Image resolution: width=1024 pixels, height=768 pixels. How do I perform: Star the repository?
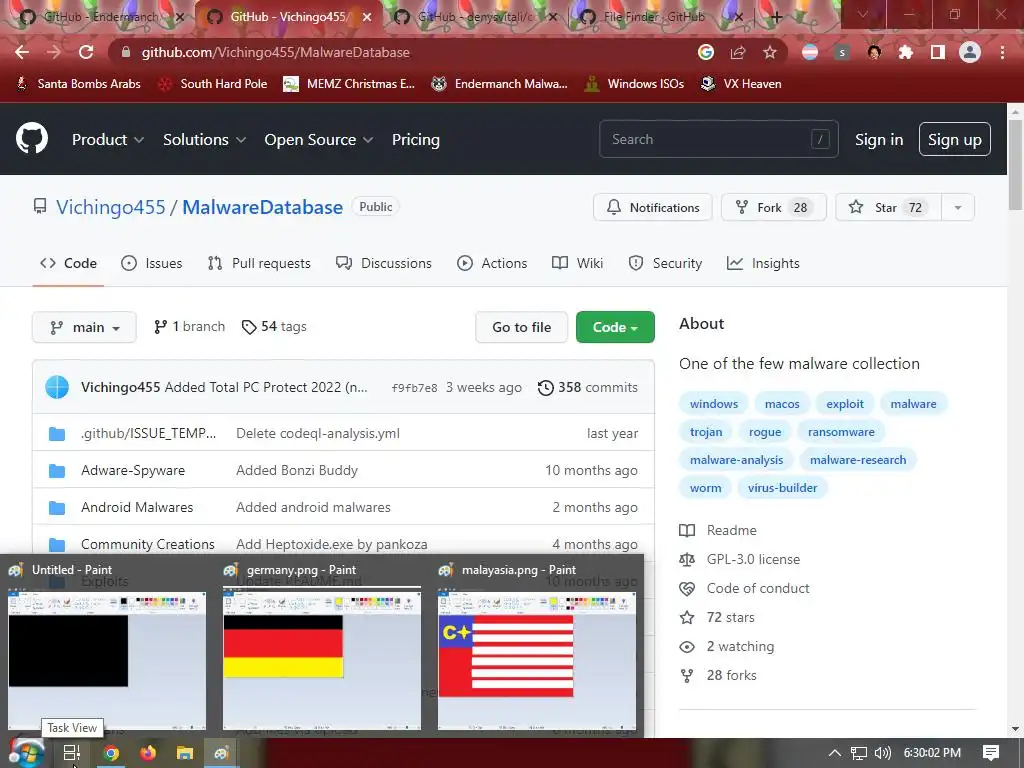[888, 208]
